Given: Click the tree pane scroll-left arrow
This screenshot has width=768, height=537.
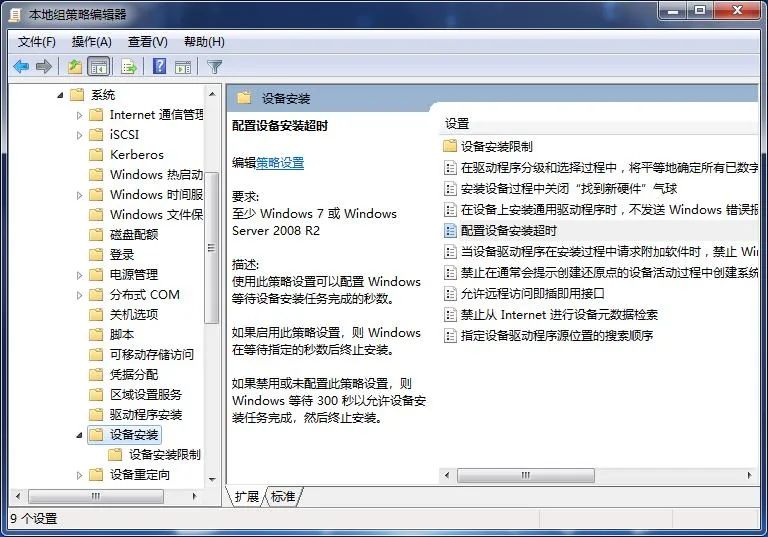Looking at the screenshot, I should pyautogui.click(x=18, y=496).
